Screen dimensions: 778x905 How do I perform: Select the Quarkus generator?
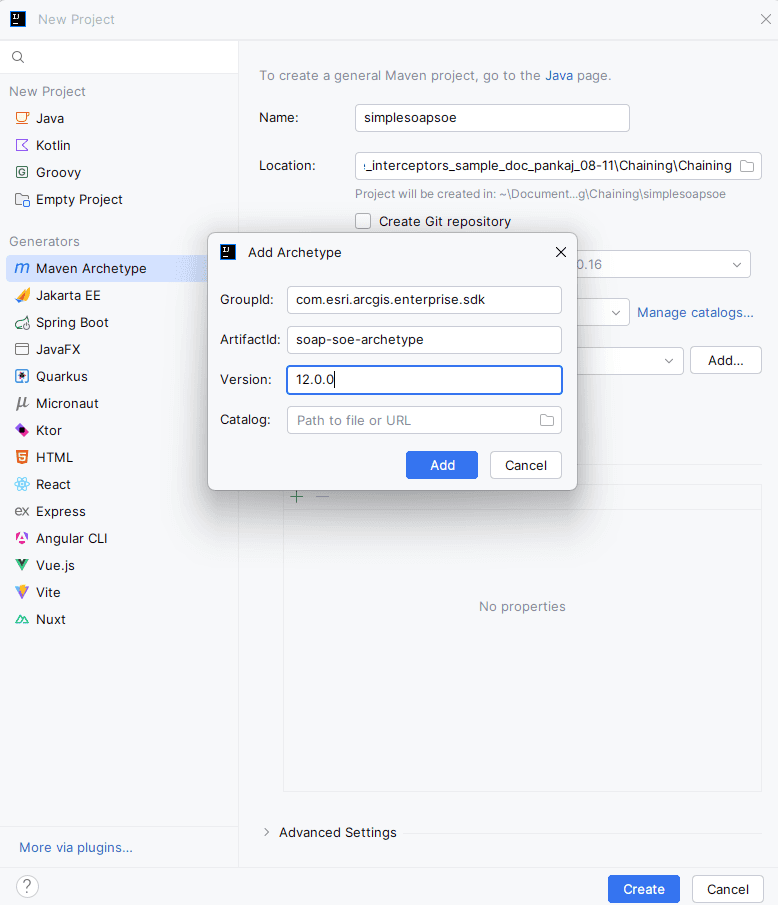(61, 377)
